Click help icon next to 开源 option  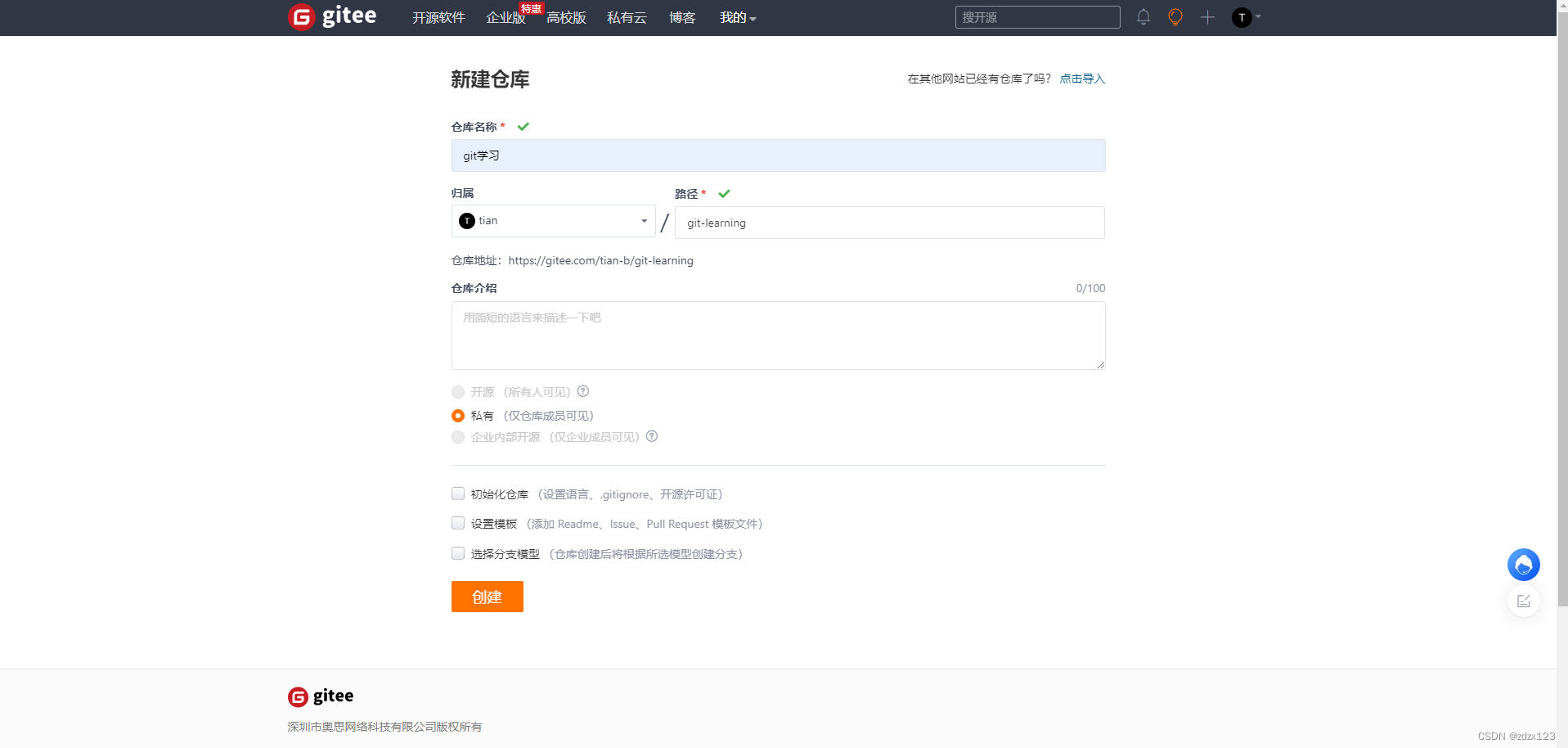583,391
